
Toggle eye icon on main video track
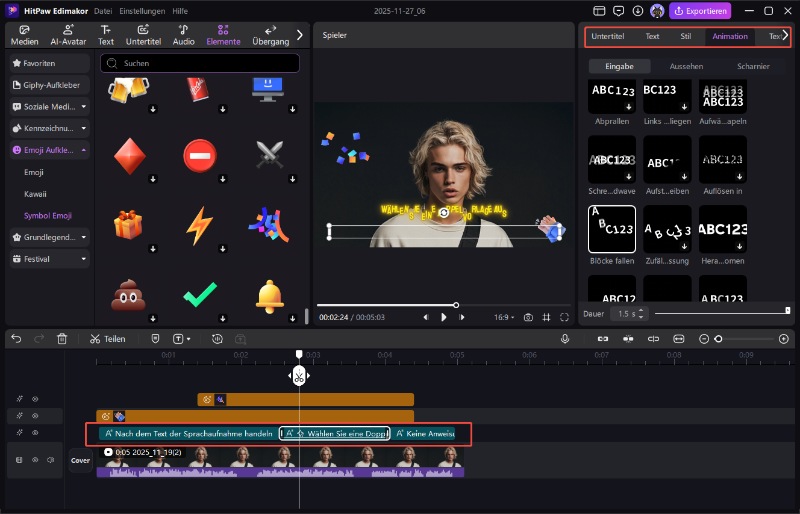[x=35, y=460]
